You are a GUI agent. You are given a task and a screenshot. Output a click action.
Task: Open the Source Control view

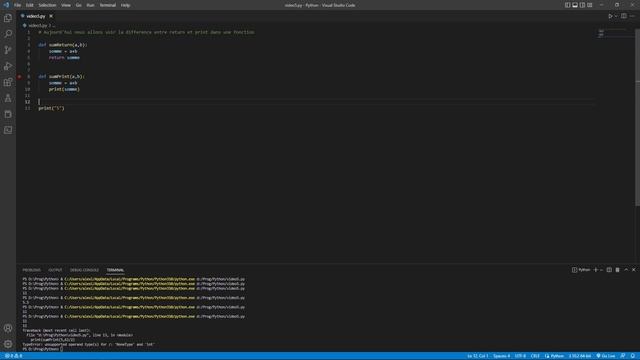pos(8,50)
